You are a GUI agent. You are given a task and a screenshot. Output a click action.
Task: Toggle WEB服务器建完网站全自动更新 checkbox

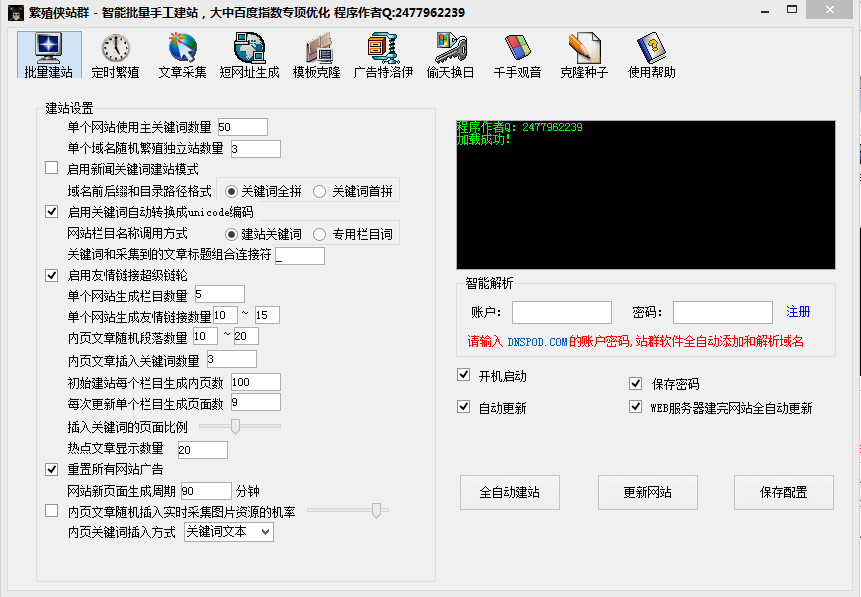coord(635,407)
